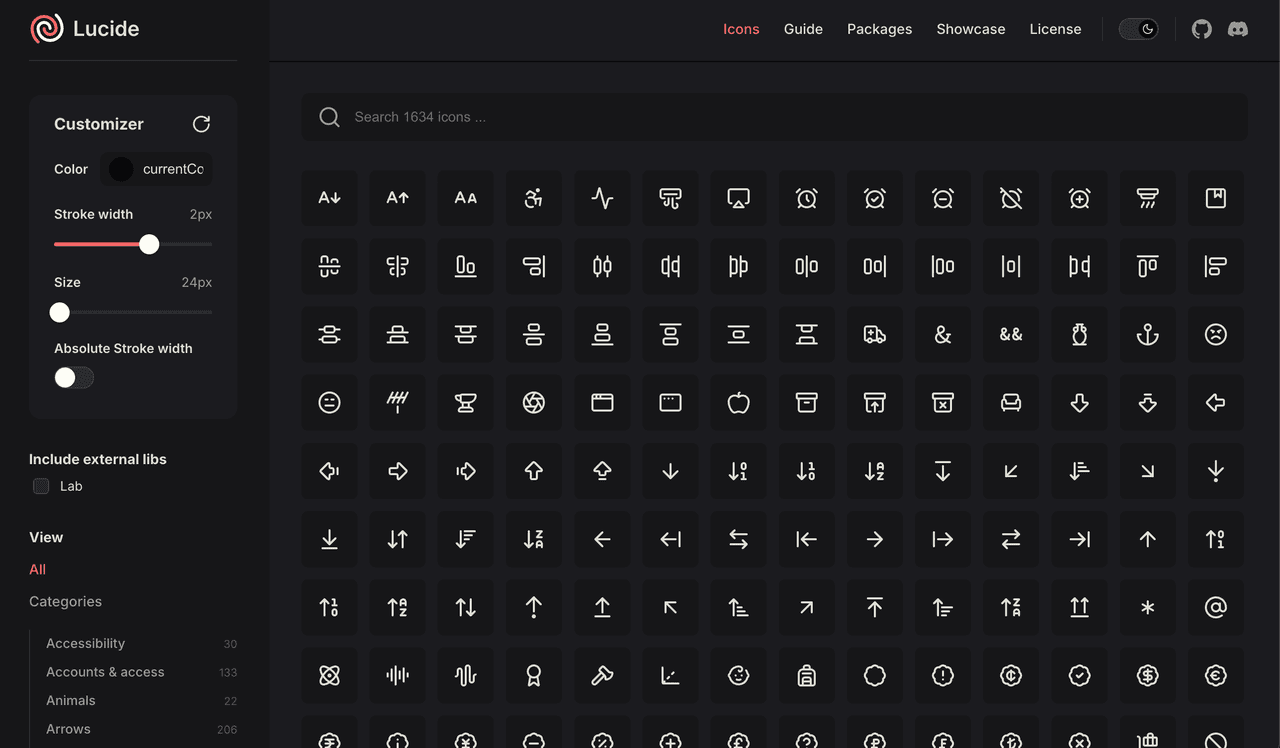Select the aperture icon
Screen dimensions: 1280x748
coord(533,403)
